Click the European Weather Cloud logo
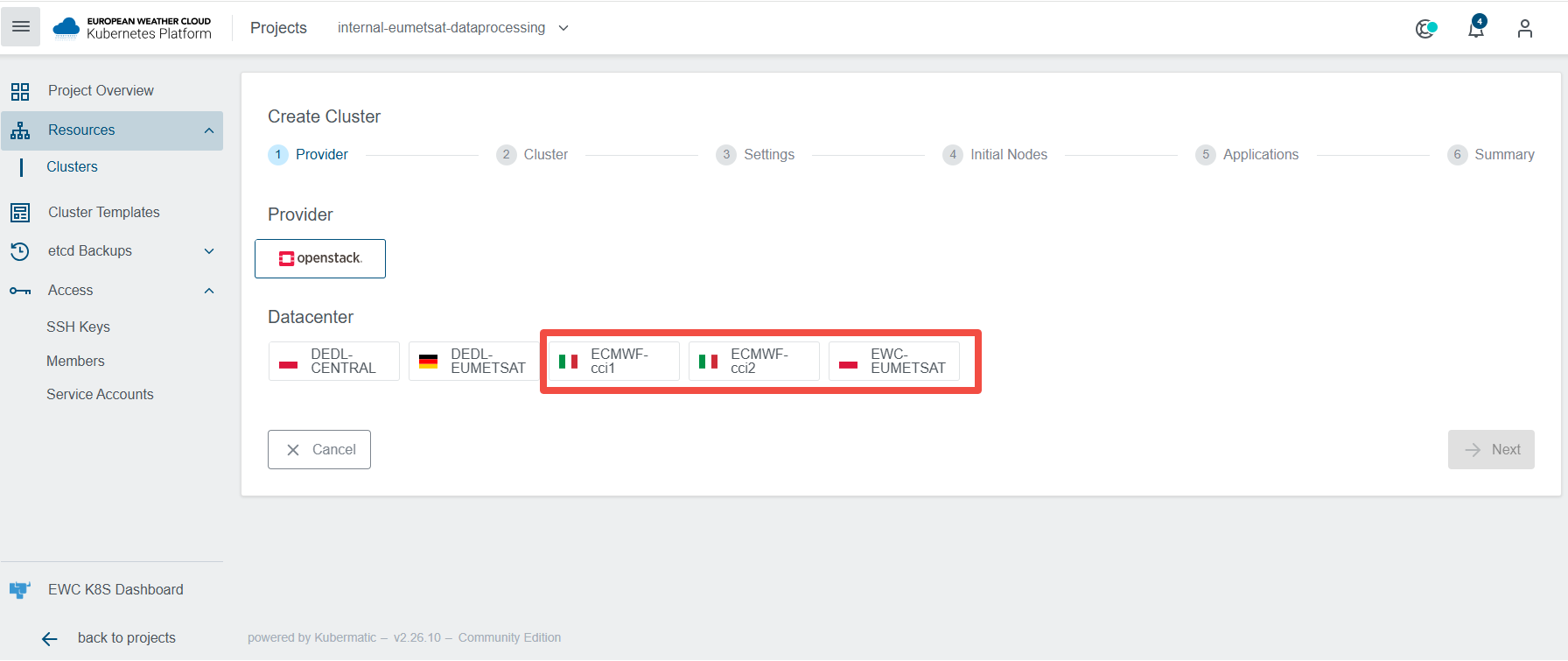1568x661 pixels. pos(132,28)
